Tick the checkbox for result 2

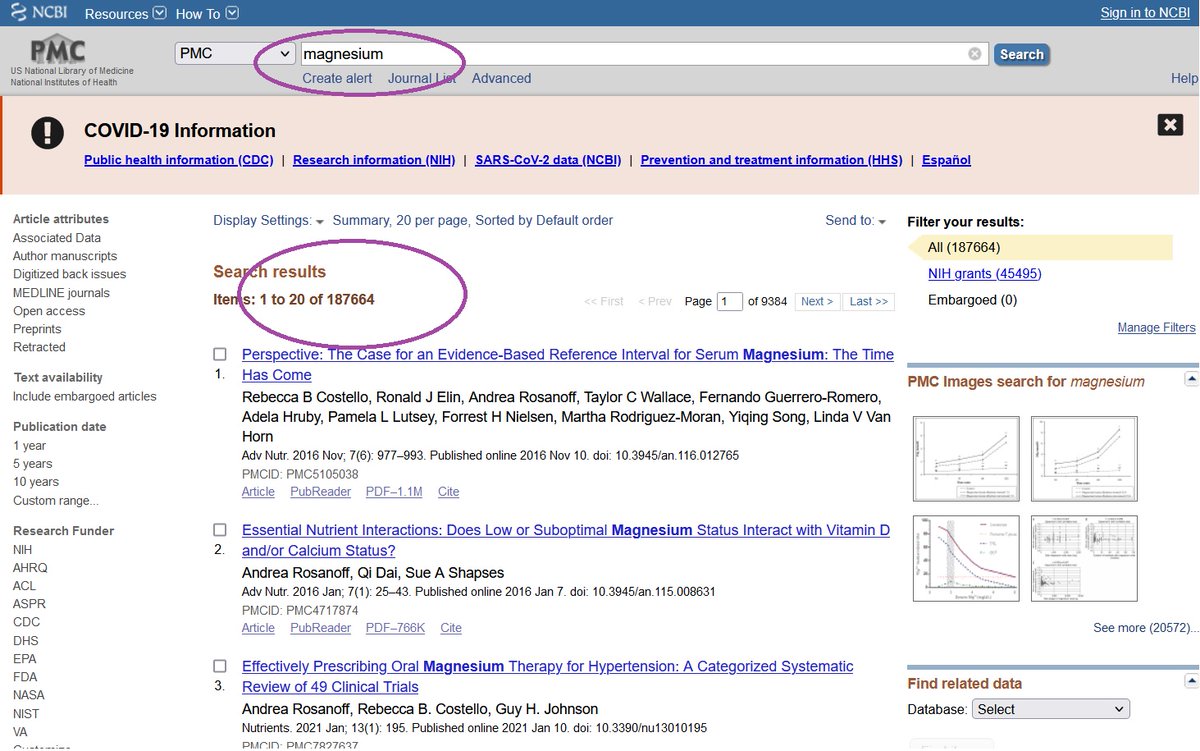(x=220, y=530)
